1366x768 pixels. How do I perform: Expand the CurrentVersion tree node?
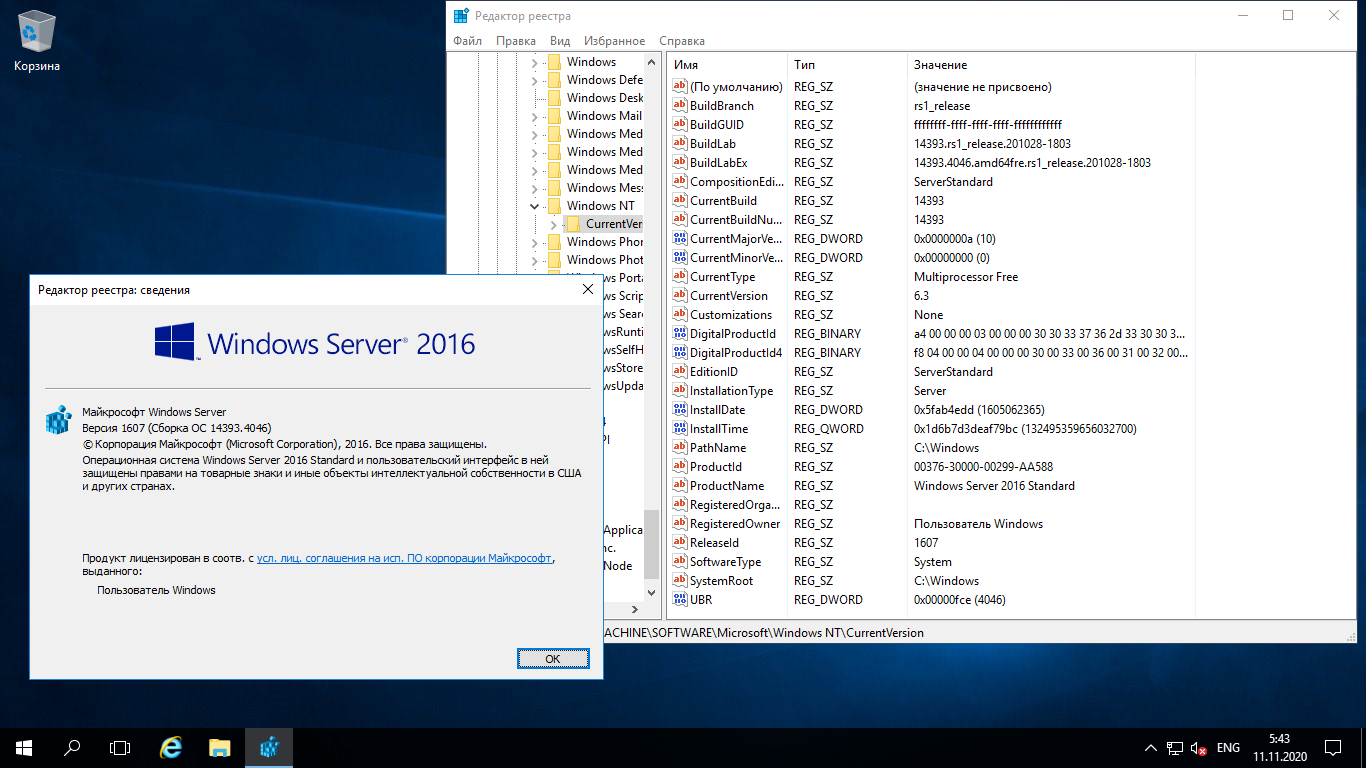[x=553, y=224]
